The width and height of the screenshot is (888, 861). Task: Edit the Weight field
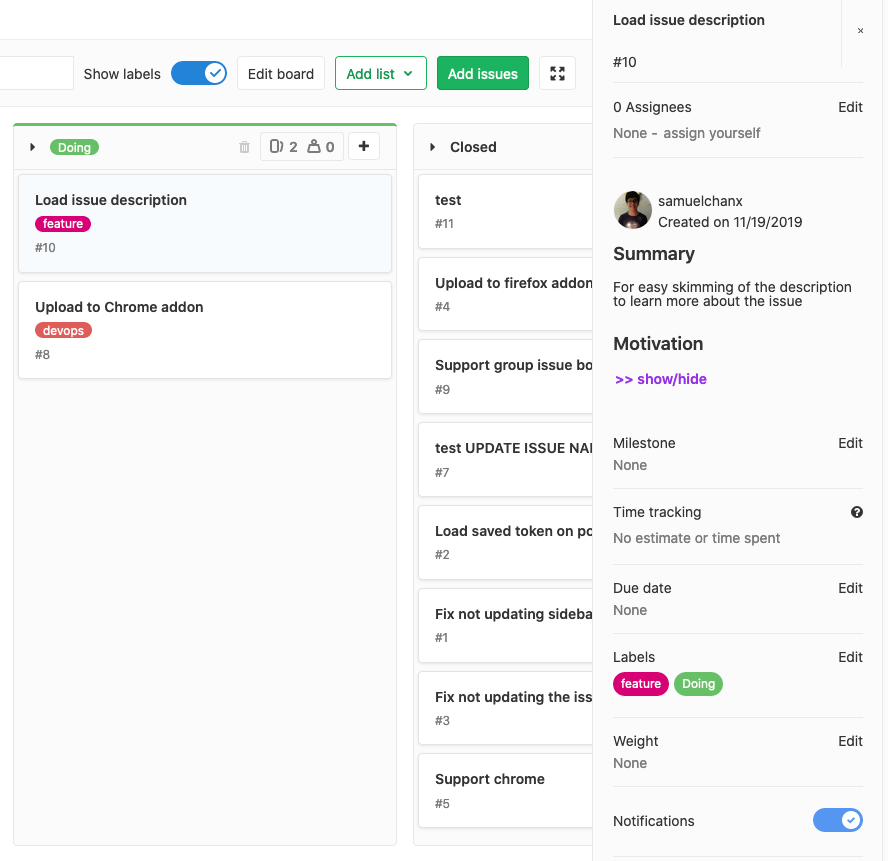850,741
